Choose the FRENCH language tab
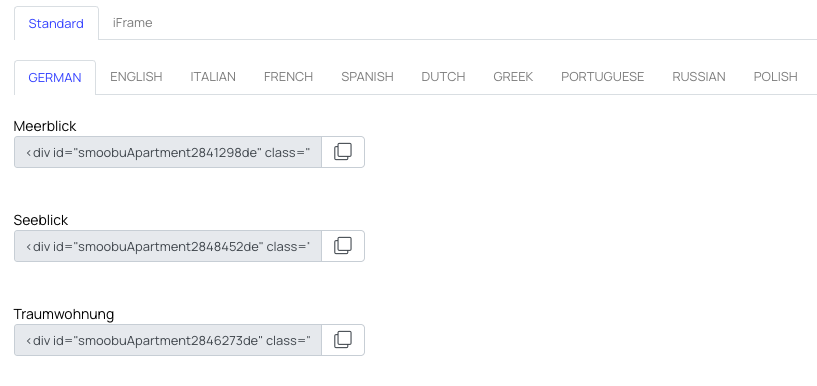Image resolution: width=817 pixels, height=386 pixels. click(x=288, y=77)
